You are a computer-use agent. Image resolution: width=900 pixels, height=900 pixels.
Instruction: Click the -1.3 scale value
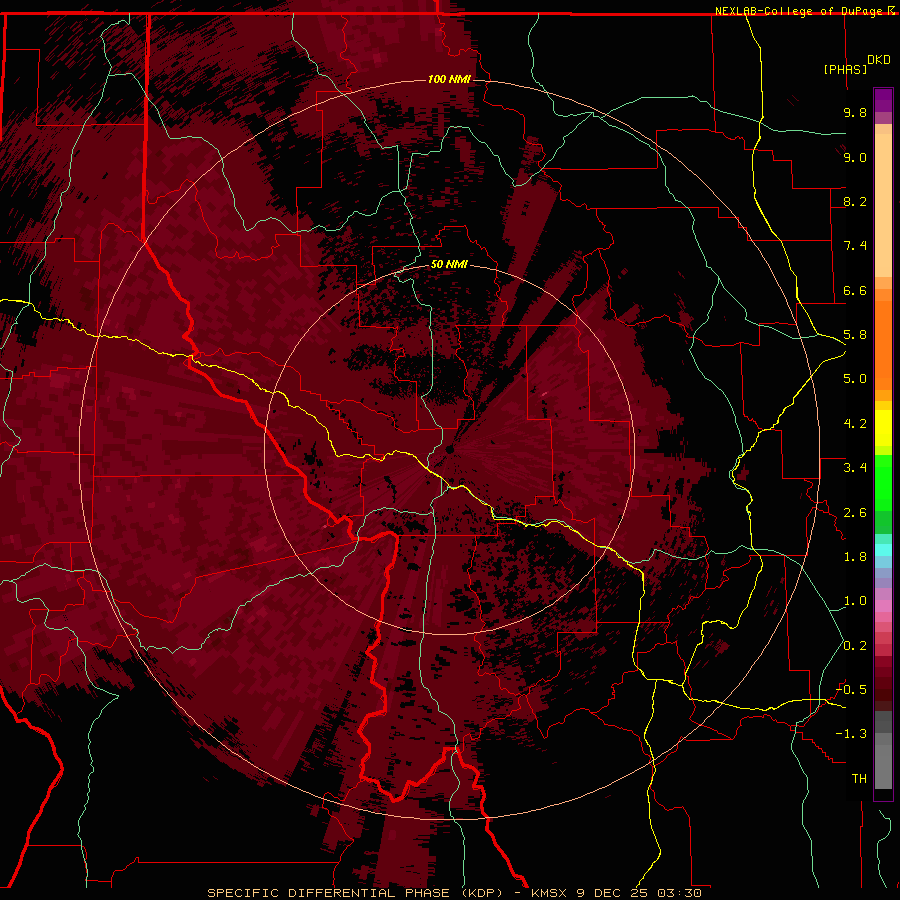click(851, 734)
